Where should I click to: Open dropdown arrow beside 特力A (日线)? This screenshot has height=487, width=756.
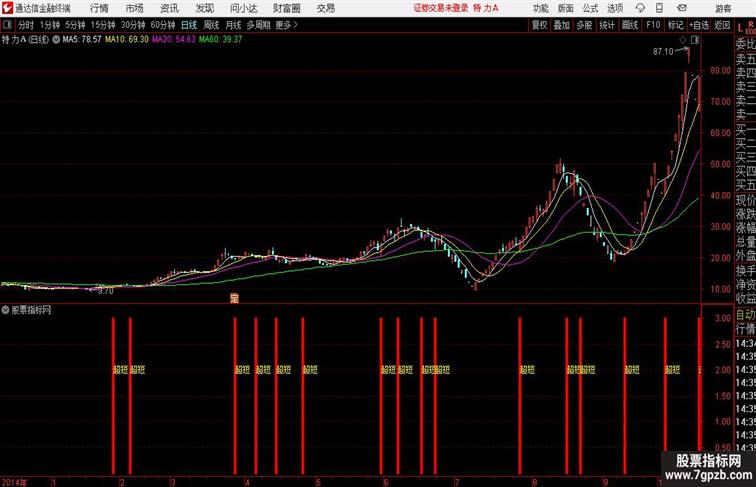56,40
